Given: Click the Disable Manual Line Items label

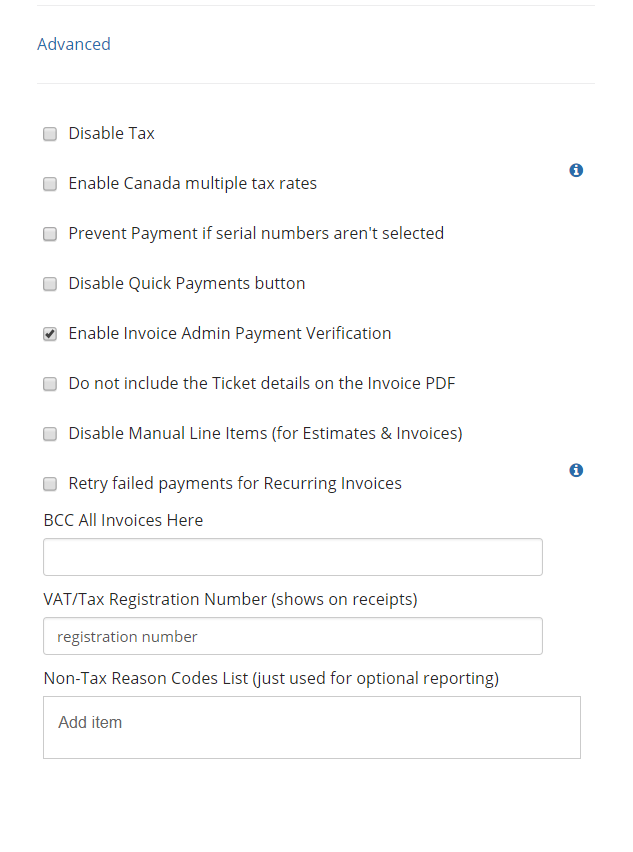Looking at the screenshot, I should click(265, 433).
